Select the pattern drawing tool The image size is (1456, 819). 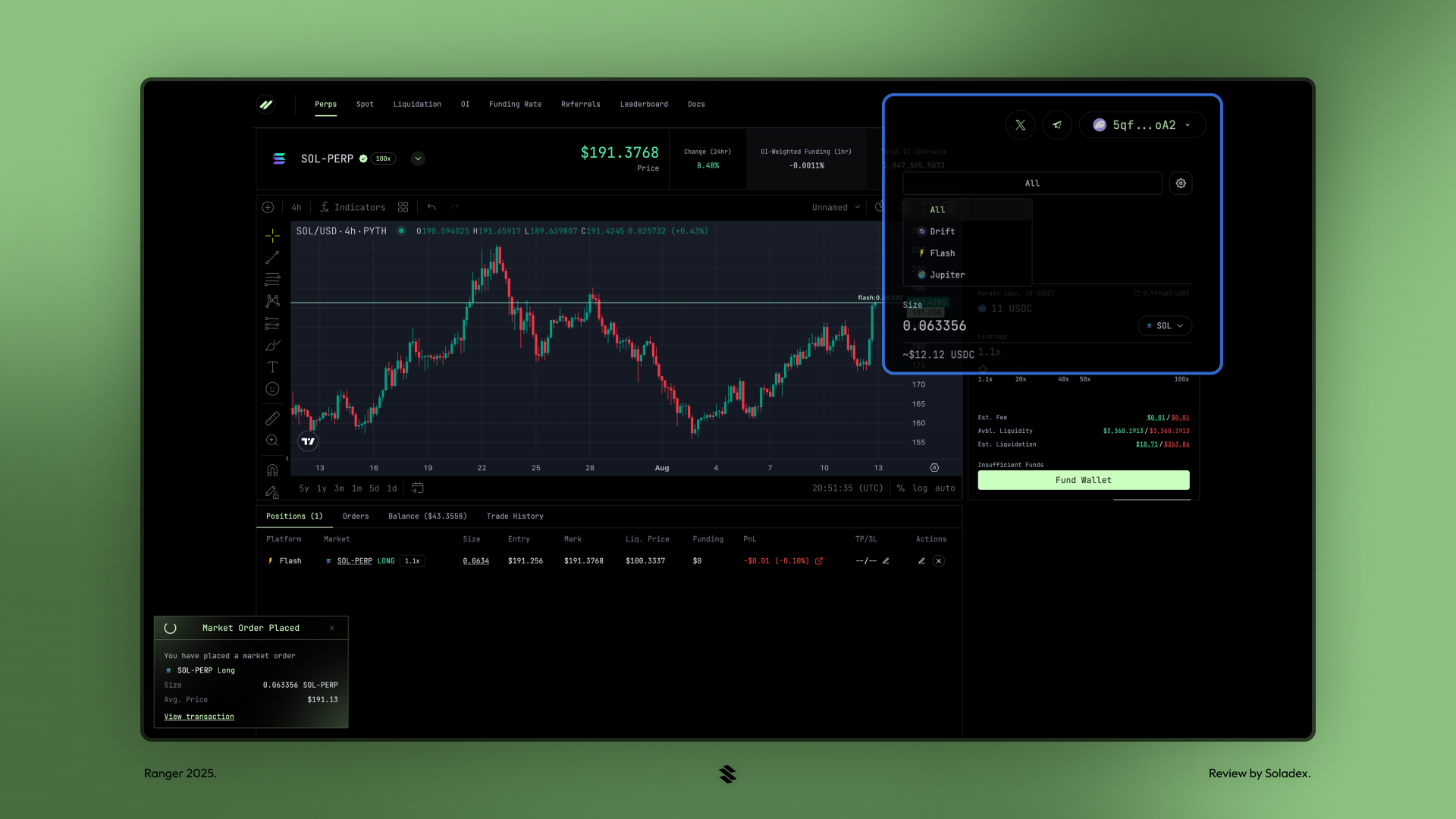click(272, 301)
